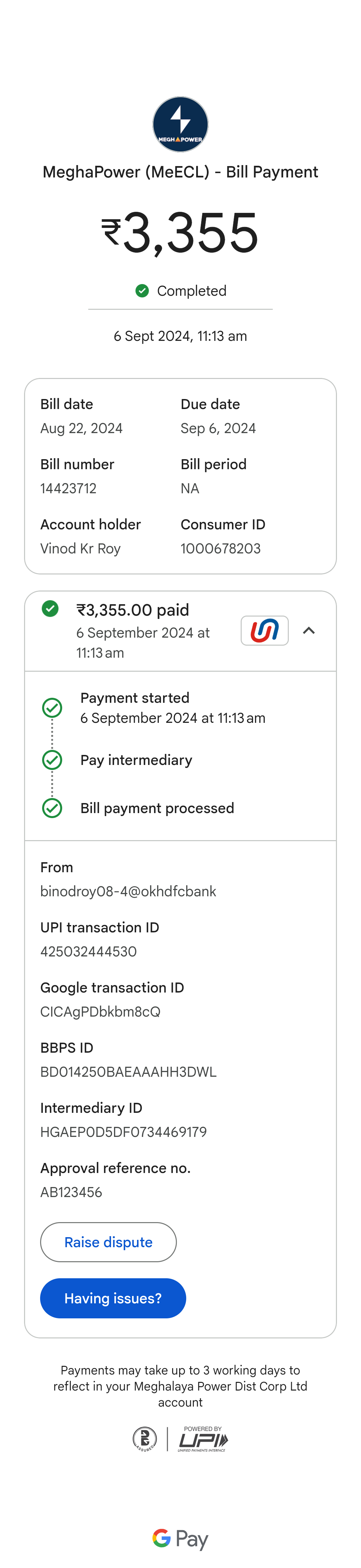Select the Google transaction ID value
361x1568 pixels.
101,1012
